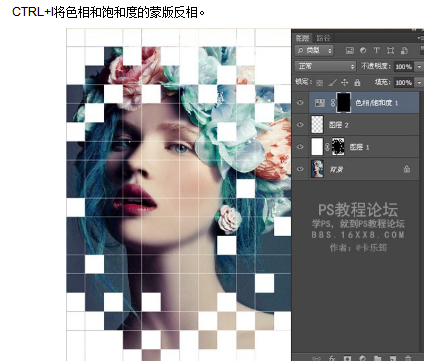424x361 pixels.
Task: Hide the 图层 2 layer via its eye
Action: [x=300, y=125]
